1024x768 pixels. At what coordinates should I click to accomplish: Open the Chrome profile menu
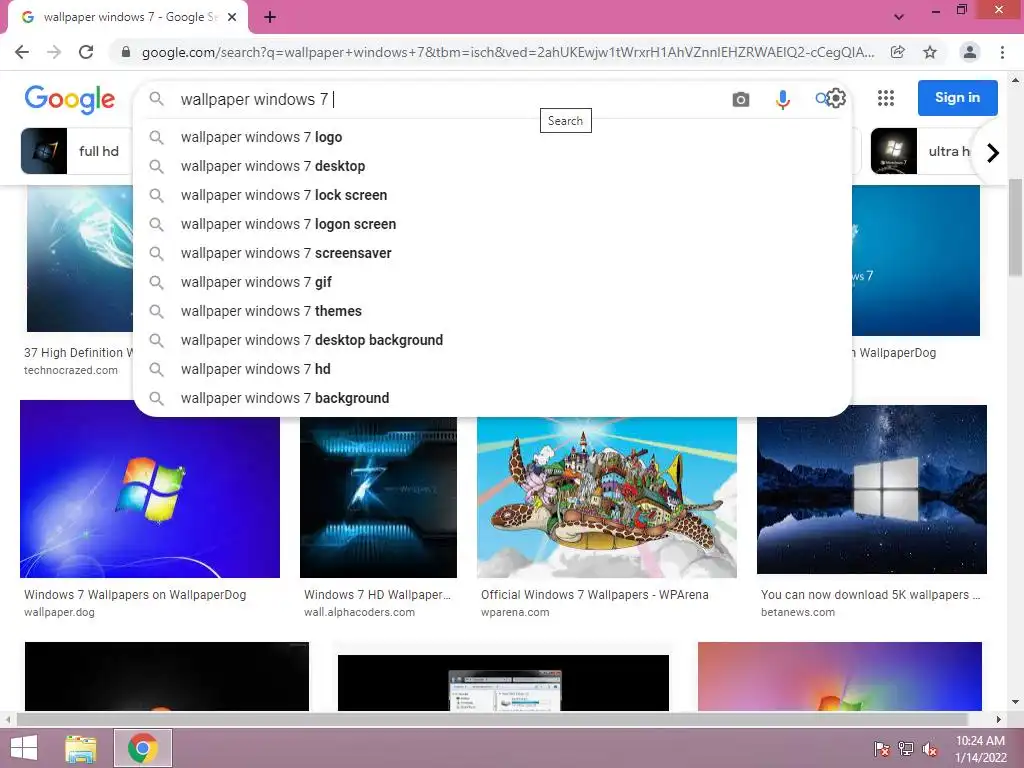tap(970, 52)
